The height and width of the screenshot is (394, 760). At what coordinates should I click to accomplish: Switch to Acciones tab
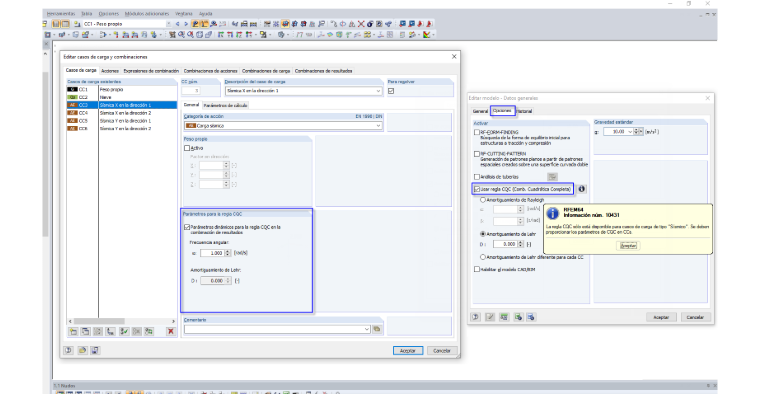110,71
